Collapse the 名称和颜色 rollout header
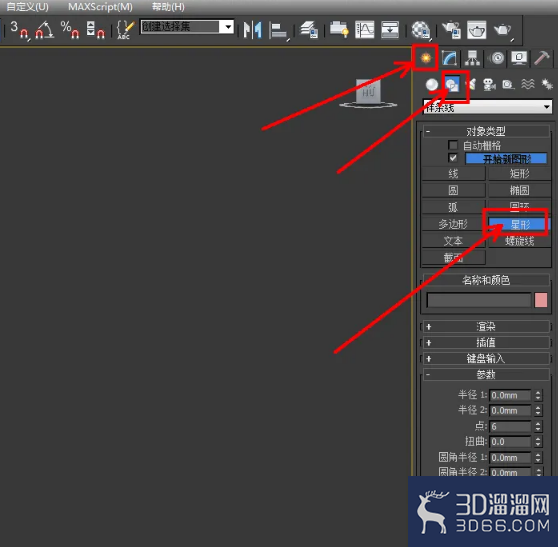This screenshot has height=547, width=558. (486, 280)
